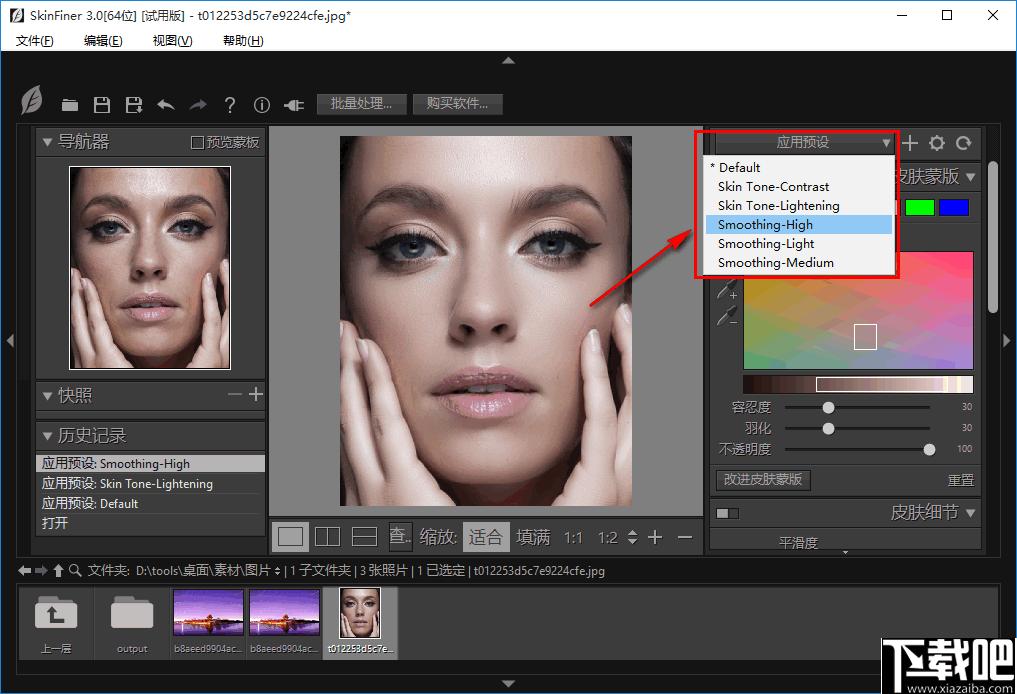Viewport: 1017px width, 694px height.
Task: Redo with the forward arrow toolbar icon
Action: [x=198, y=105]
